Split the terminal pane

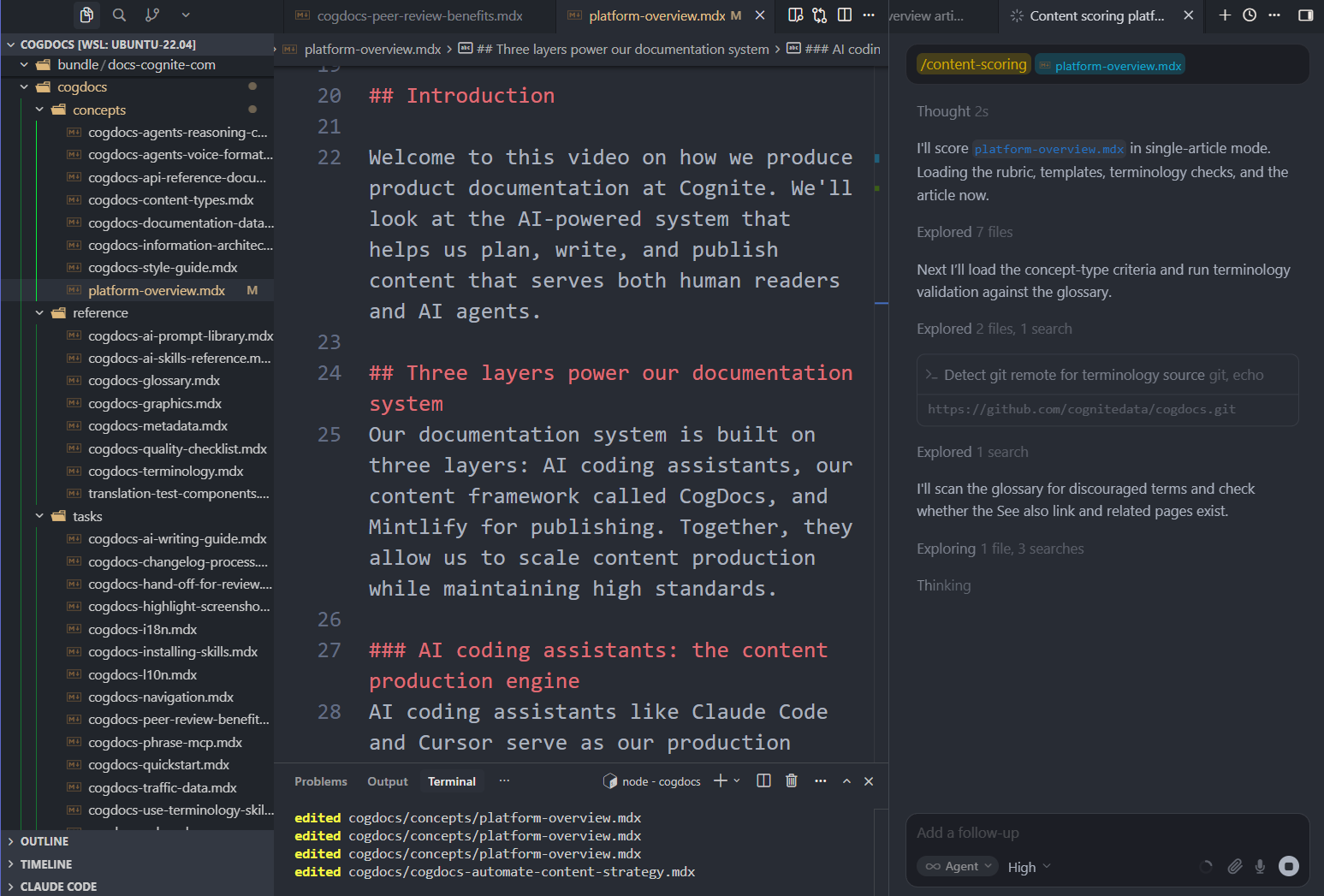(x=764, y=780)
